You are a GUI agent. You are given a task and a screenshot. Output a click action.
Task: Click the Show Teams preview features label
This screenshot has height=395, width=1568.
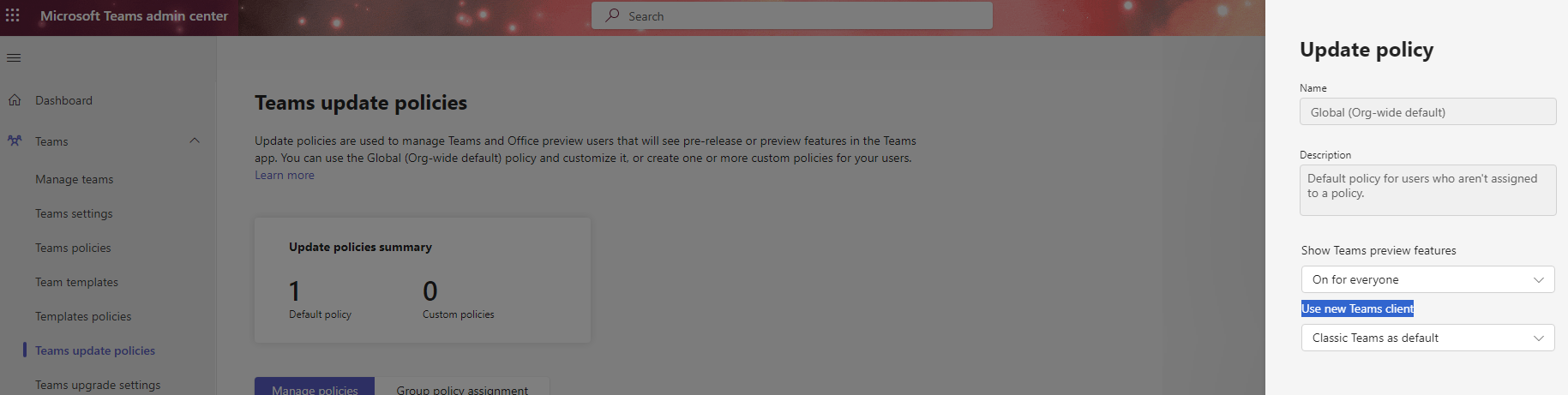pos(1379,250)
